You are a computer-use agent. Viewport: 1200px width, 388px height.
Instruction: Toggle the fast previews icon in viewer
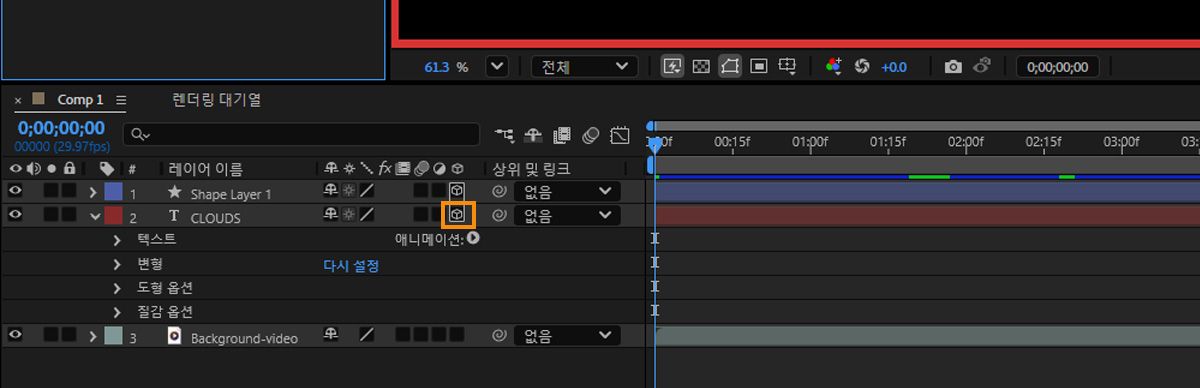[x=673, y=67]
